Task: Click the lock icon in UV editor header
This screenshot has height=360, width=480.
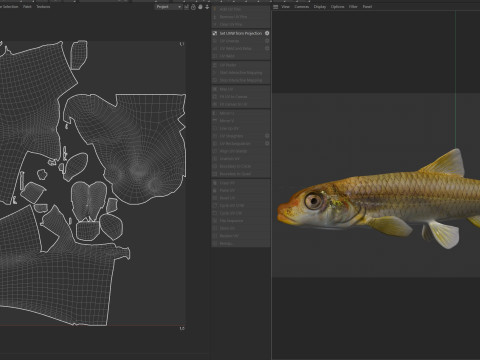Action: pyautogui.click(x=193, y=7)
